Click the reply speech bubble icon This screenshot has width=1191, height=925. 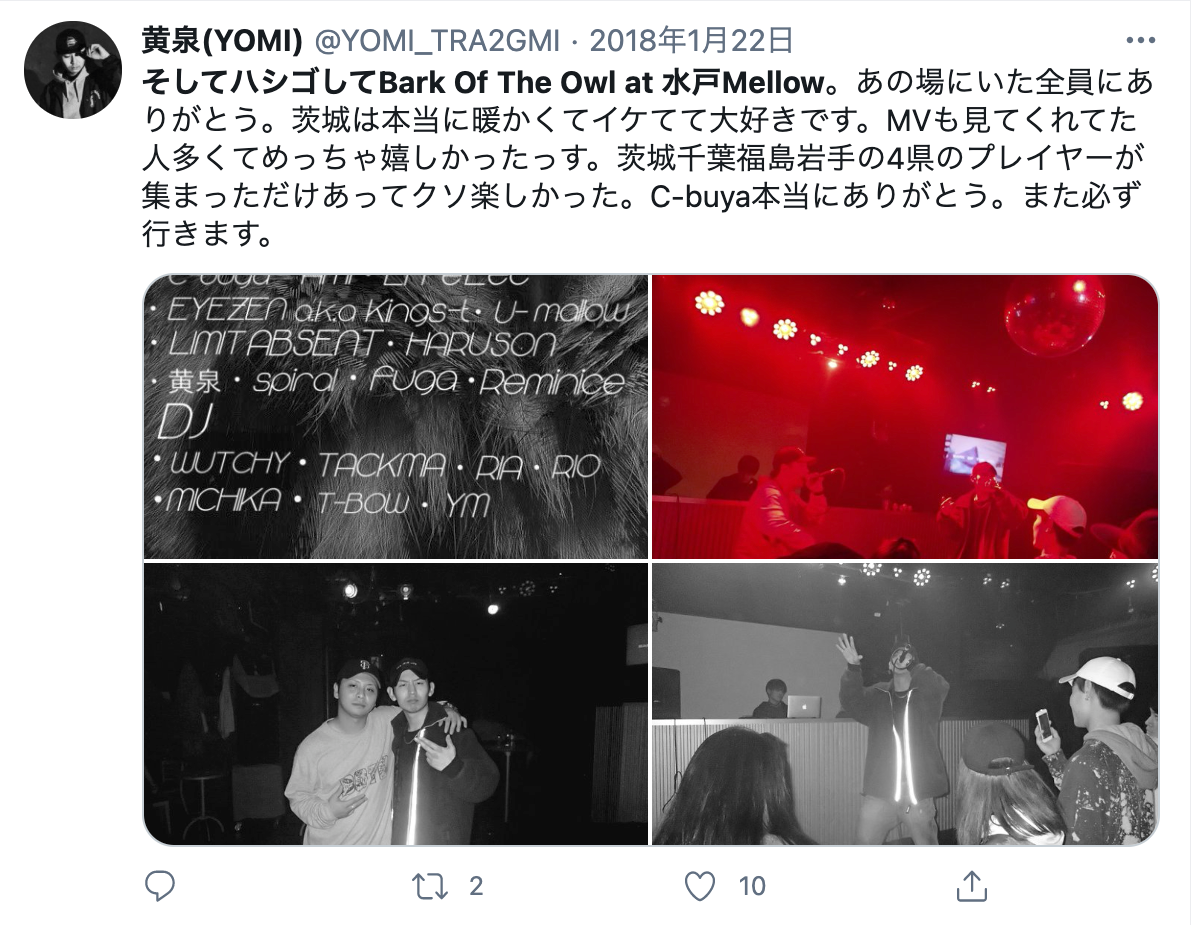coord(160,886)
